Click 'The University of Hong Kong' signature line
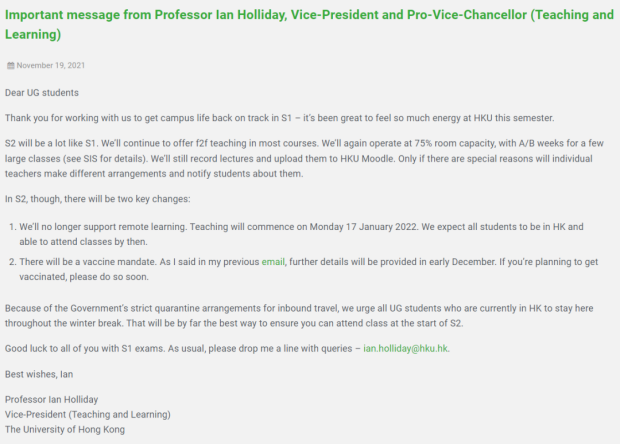This screenshot has height=445, width=620. [65, 430]
